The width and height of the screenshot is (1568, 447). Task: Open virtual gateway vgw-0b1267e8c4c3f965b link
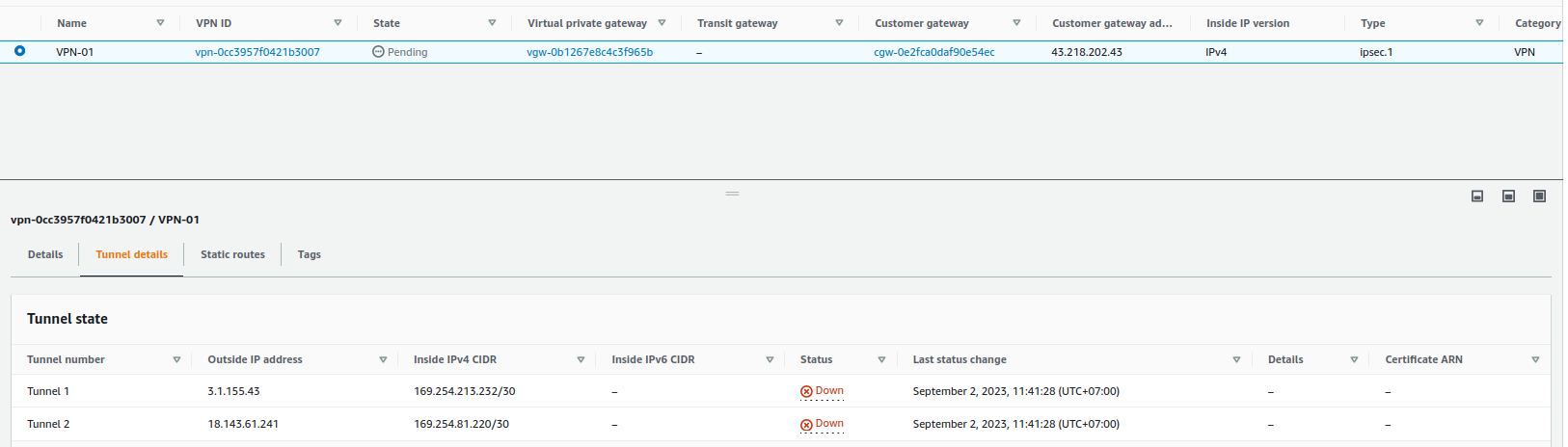[x=589, y=52]
